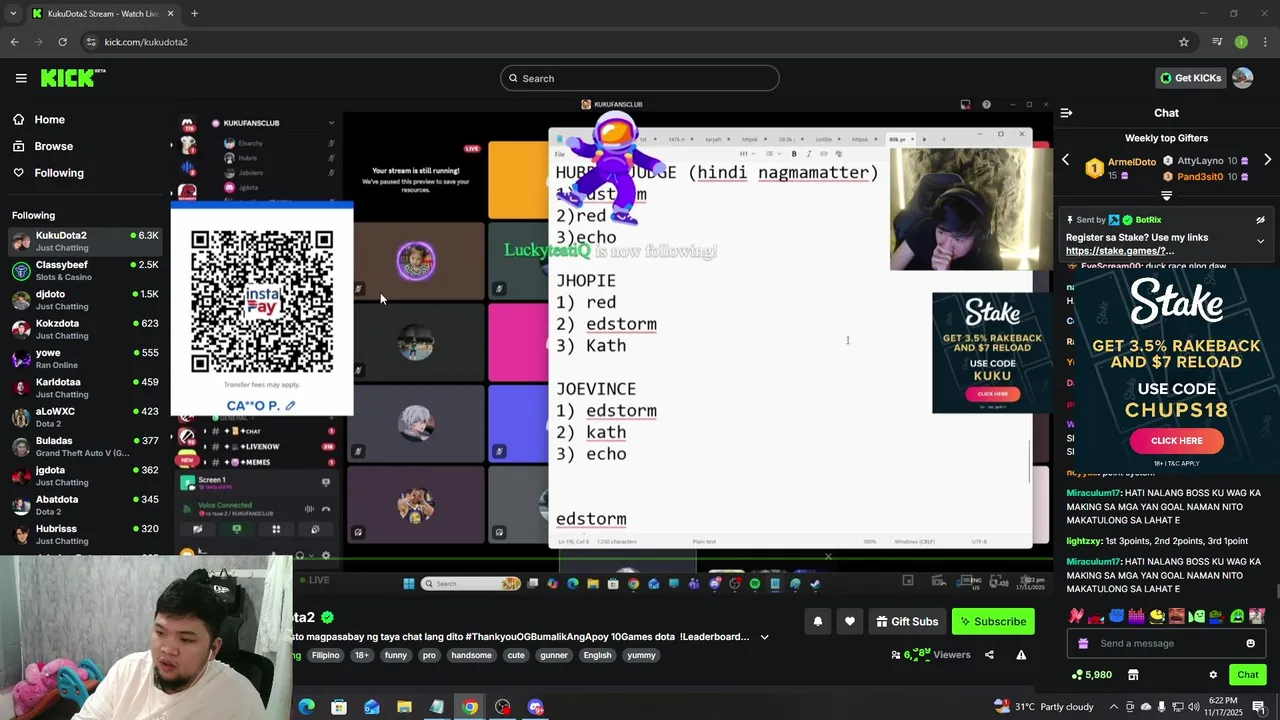Focus the Send a message field
The height and width of the screenshot is (720, 1280).
(x=1166, y=643)
